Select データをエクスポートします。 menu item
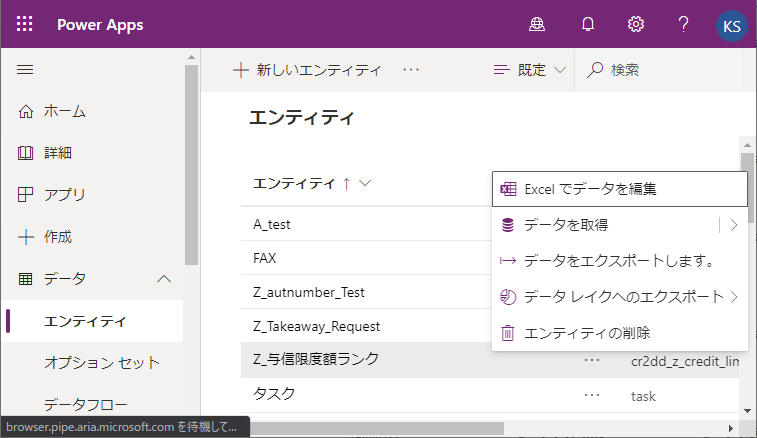This screenshot has width=757, height=438. pyautogui.click(x=620, y=261)
